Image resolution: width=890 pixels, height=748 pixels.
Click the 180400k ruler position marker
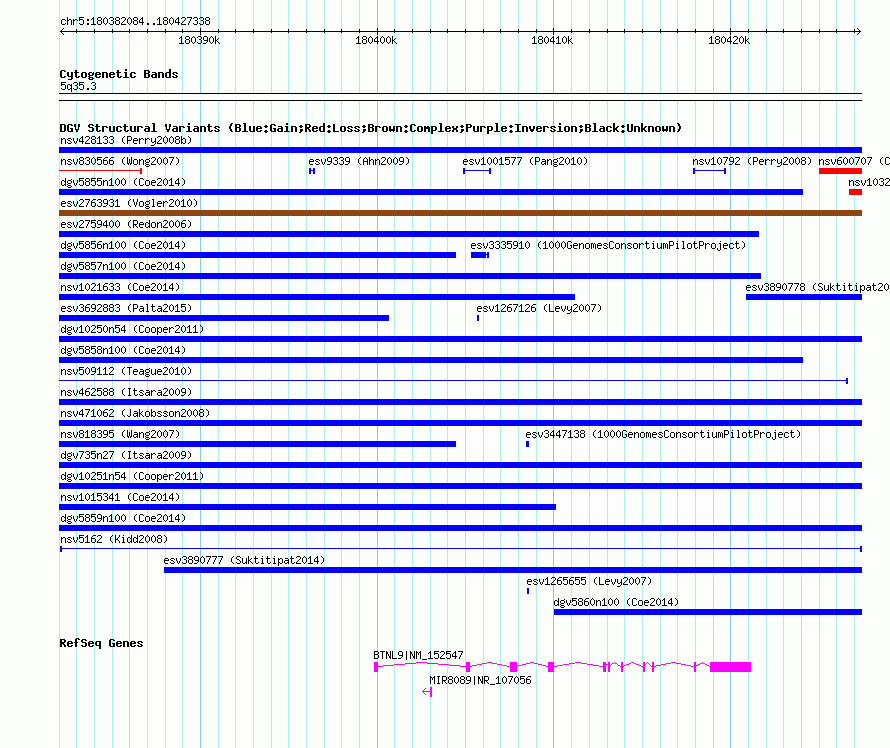[x=376, y=40]
